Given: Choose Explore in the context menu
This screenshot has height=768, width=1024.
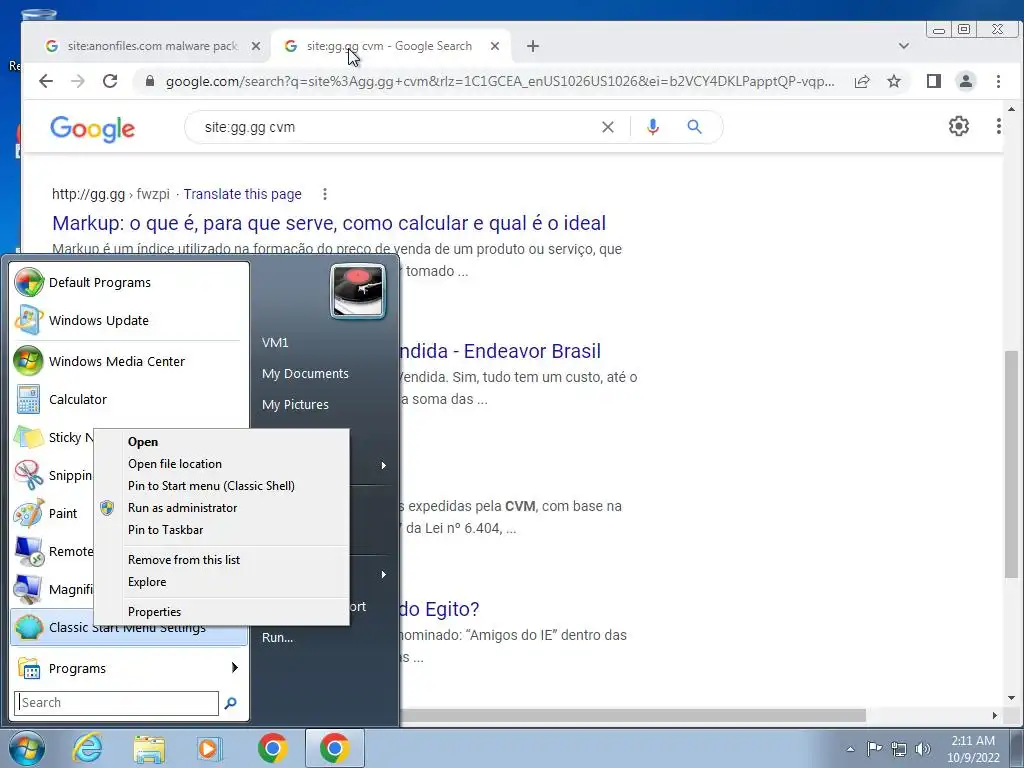Looking at the screenshot, I should [147, 582].
